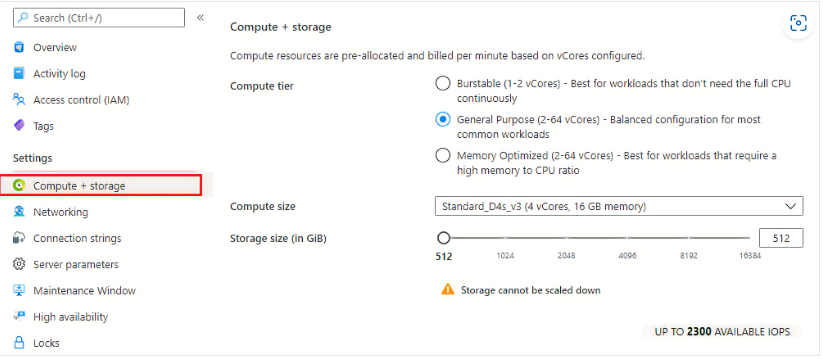
Task: Collapse the sidebar with double chevron
Action: pos(201,18)
